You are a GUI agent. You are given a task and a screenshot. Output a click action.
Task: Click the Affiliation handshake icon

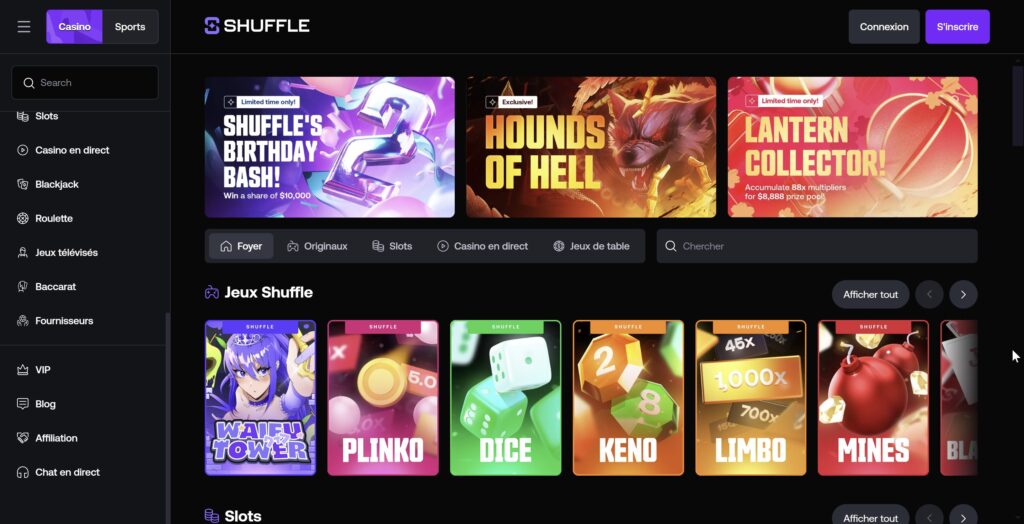click(23, 438)
